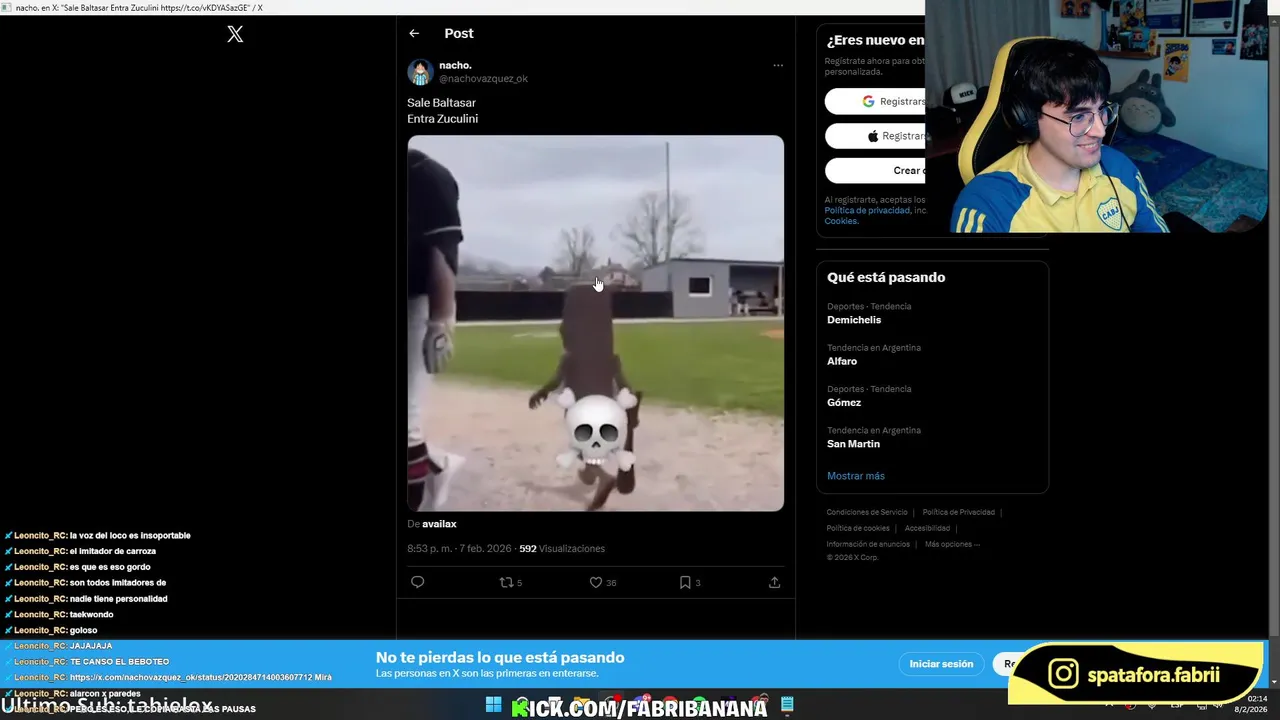Open the post's three-dot more menu
Image resolution: width=1280 pixels, height=720 pixels.
pos(778,66)
